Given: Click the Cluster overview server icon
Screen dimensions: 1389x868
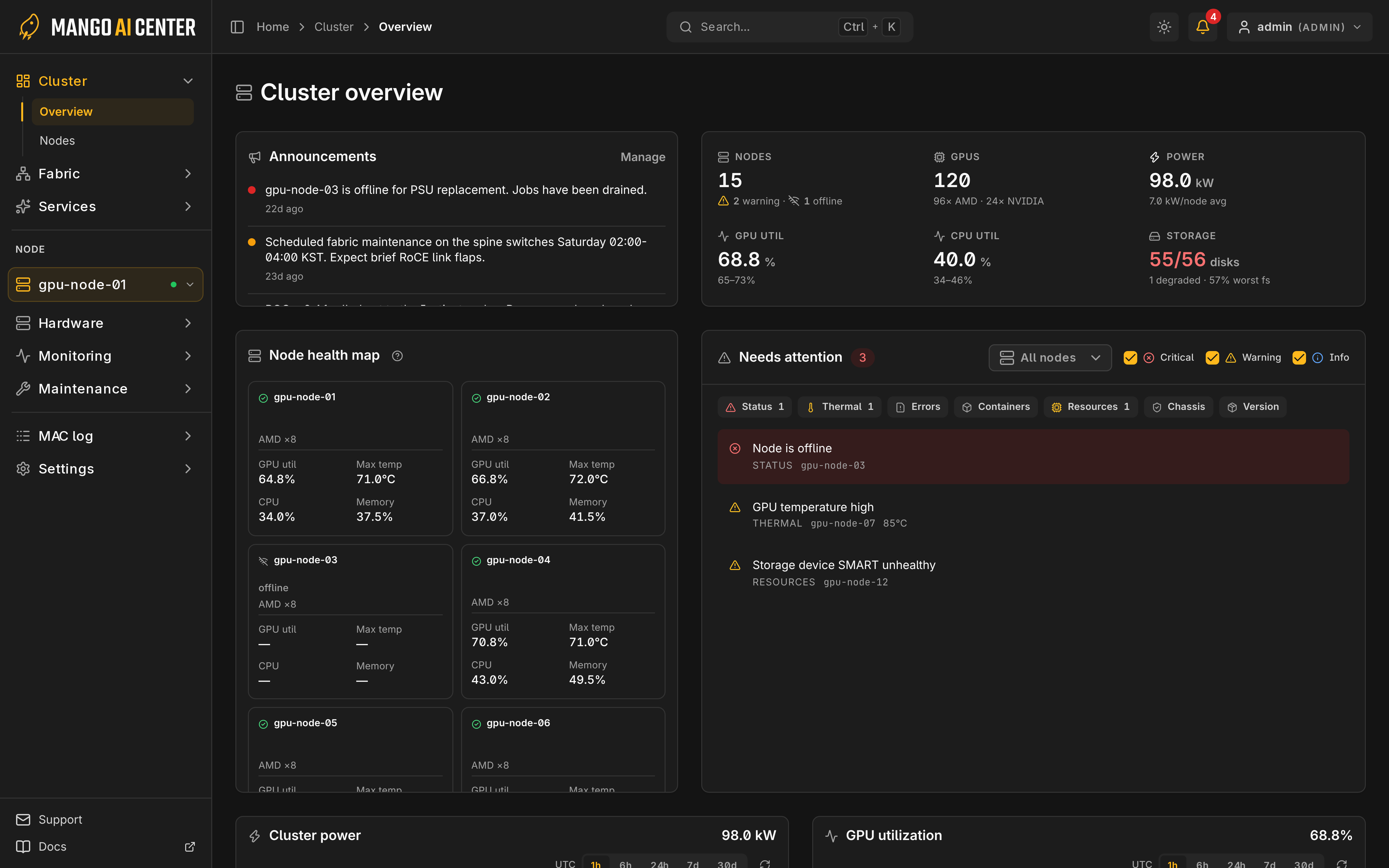Looking at the screenshot, I should [244, 93].
